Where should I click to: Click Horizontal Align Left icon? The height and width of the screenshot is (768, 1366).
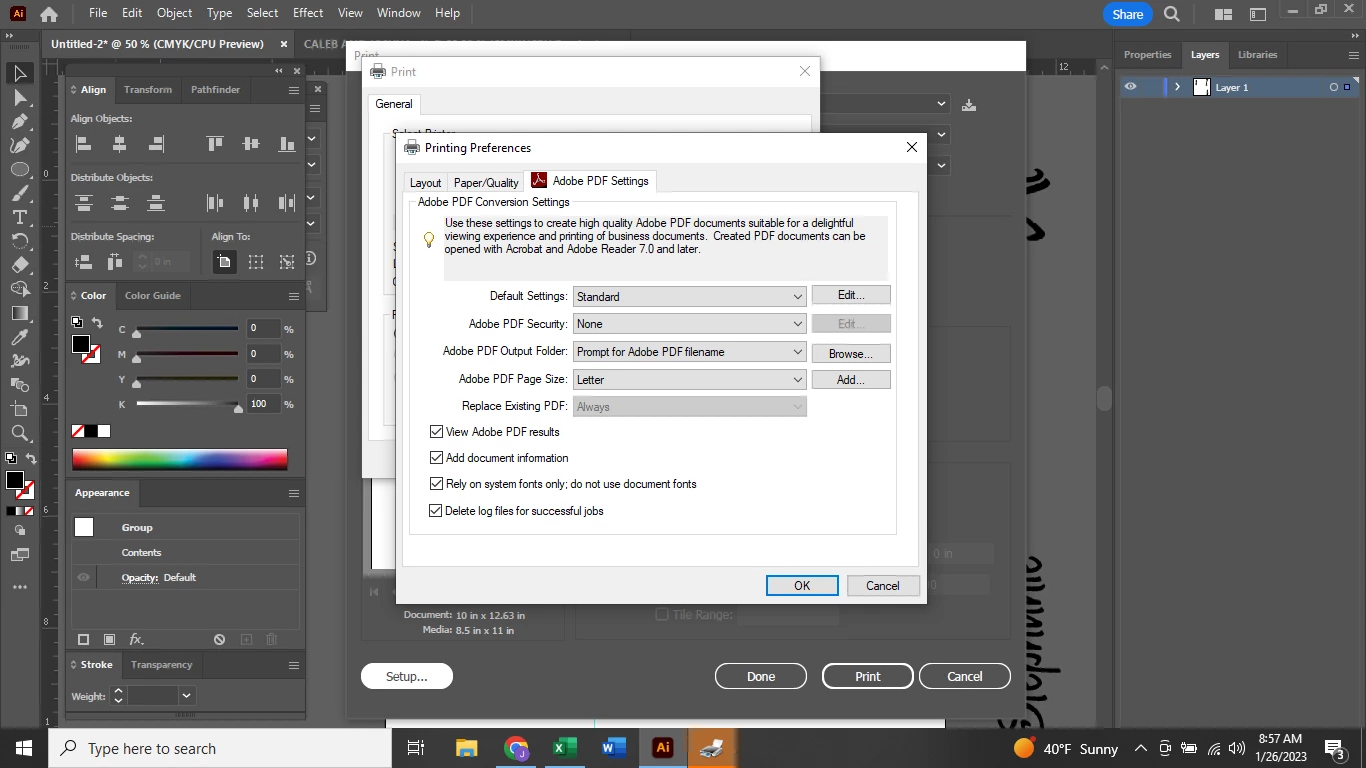point(84,144)
